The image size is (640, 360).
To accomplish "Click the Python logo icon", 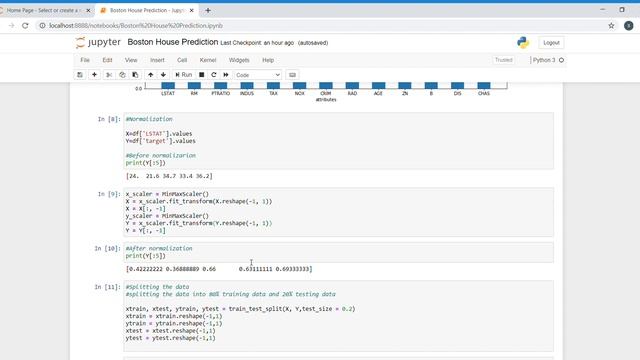I will point(523,42).
